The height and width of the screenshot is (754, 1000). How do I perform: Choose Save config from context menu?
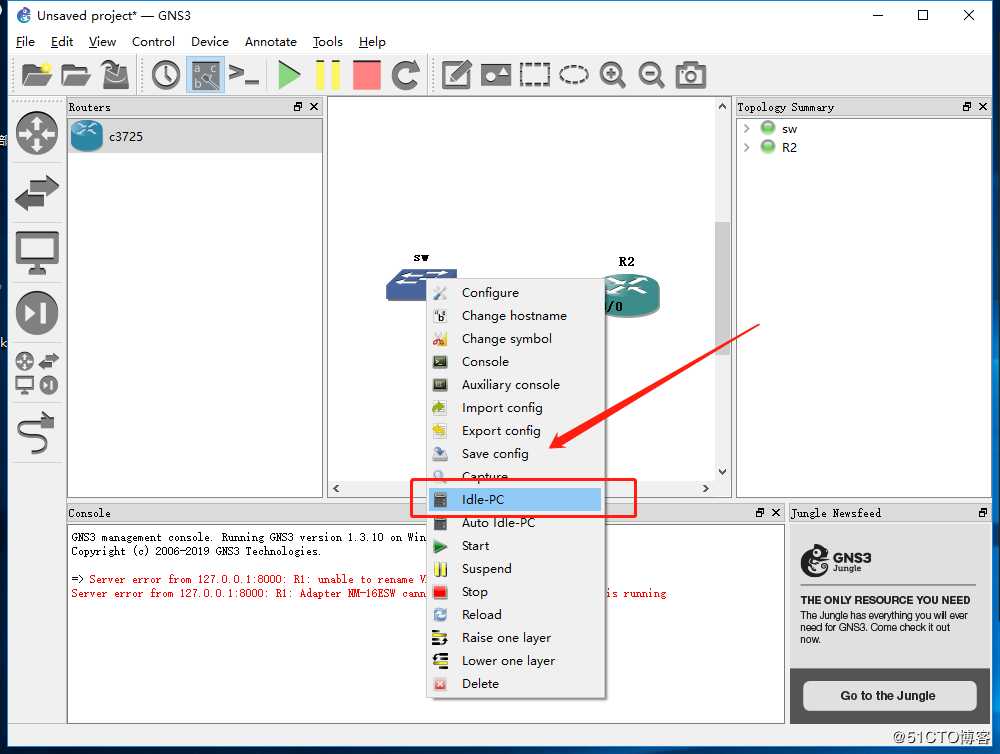(x=515, y=453)
